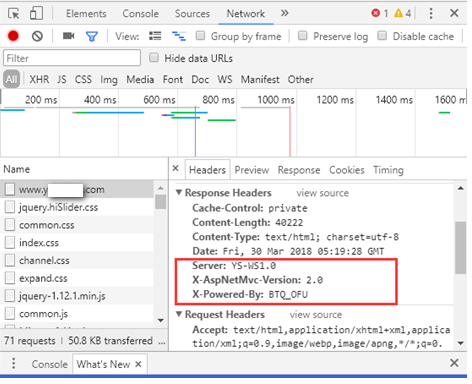The width and height of the screenshot is (472, 384).
Task: Click the file icon beside jquery.hiSlider.css
Action: coord(10,207)
